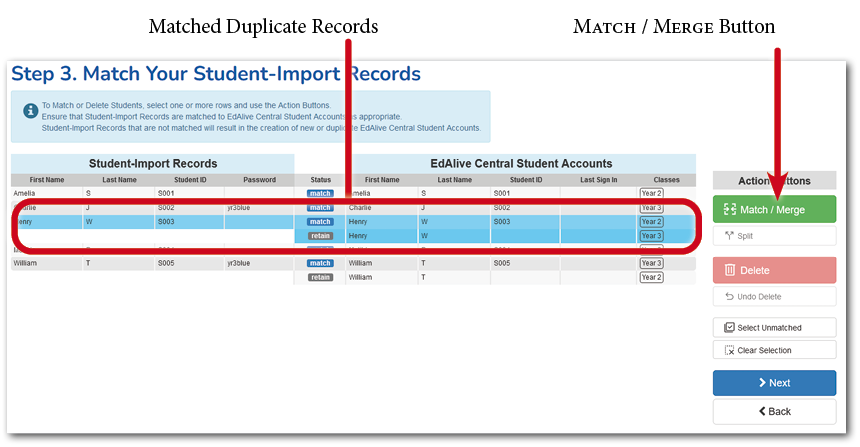This screenshot has height=447, width=860.
Task: Select William in the retain row
Action: tap(360, 278)
